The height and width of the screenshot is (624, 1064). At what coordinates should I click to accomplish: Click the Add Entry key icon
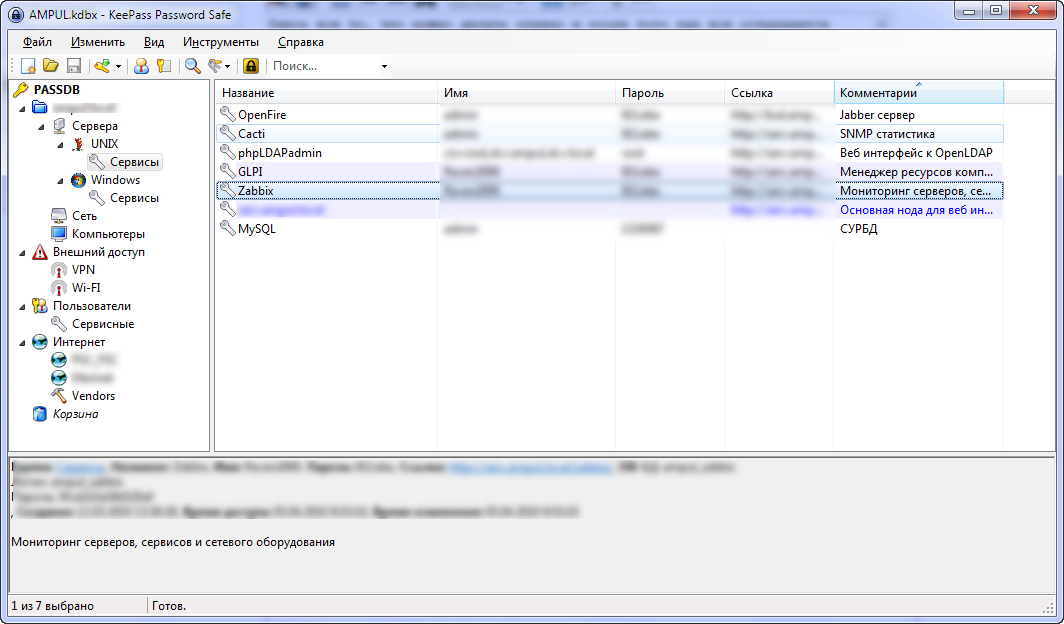click(101, 66)
